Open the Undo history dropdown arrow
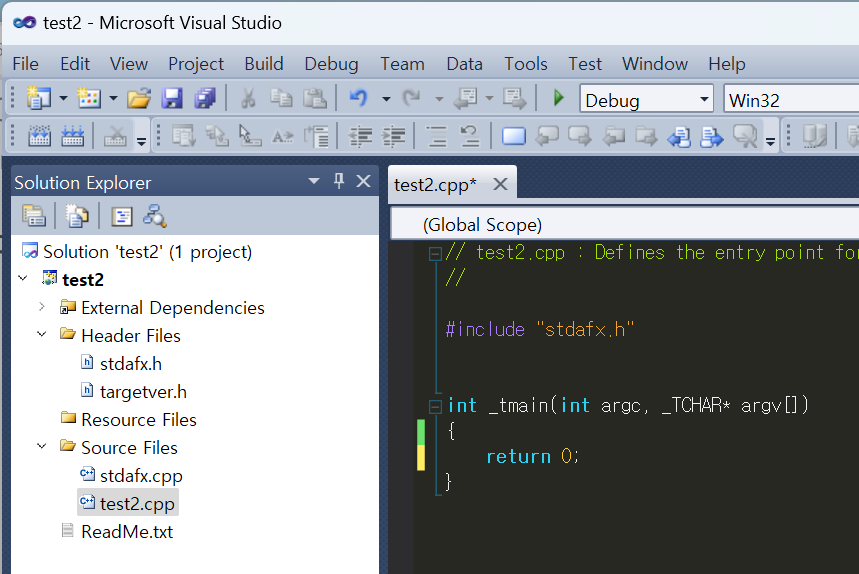Image resolution: width=859 pixels, height=574 pixels. pyautogui.click(x=386, y=99)
